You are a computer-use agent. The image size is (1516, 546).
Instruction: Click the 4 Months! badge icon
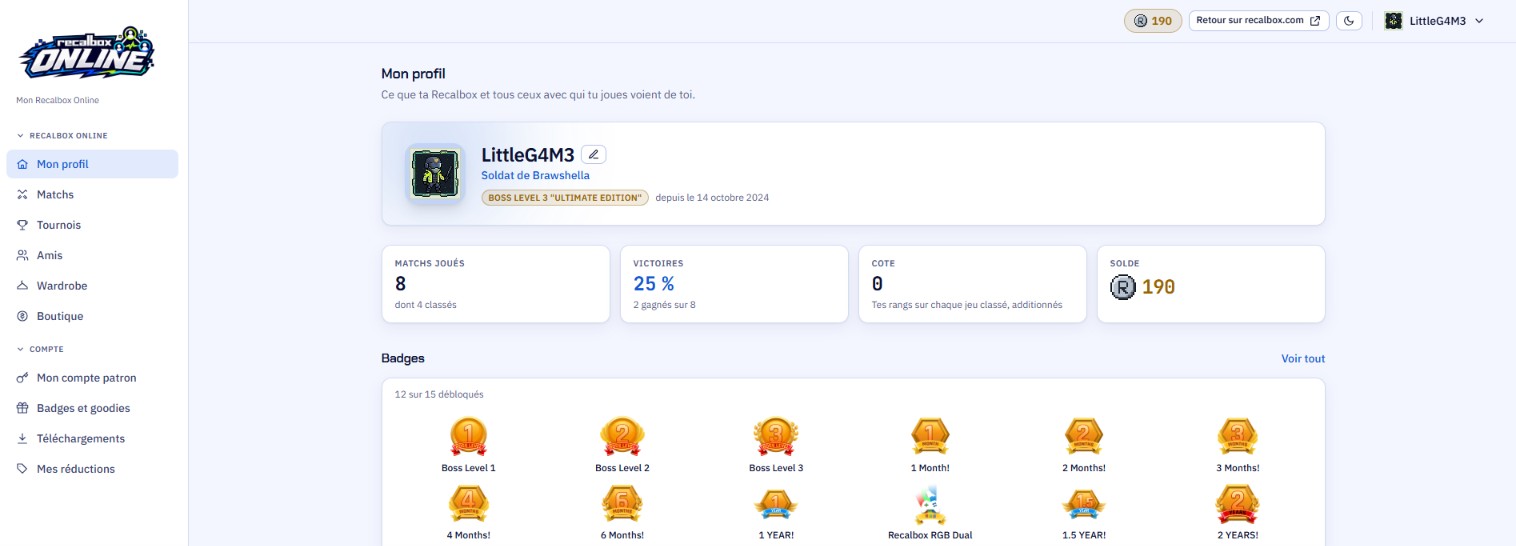468,505
